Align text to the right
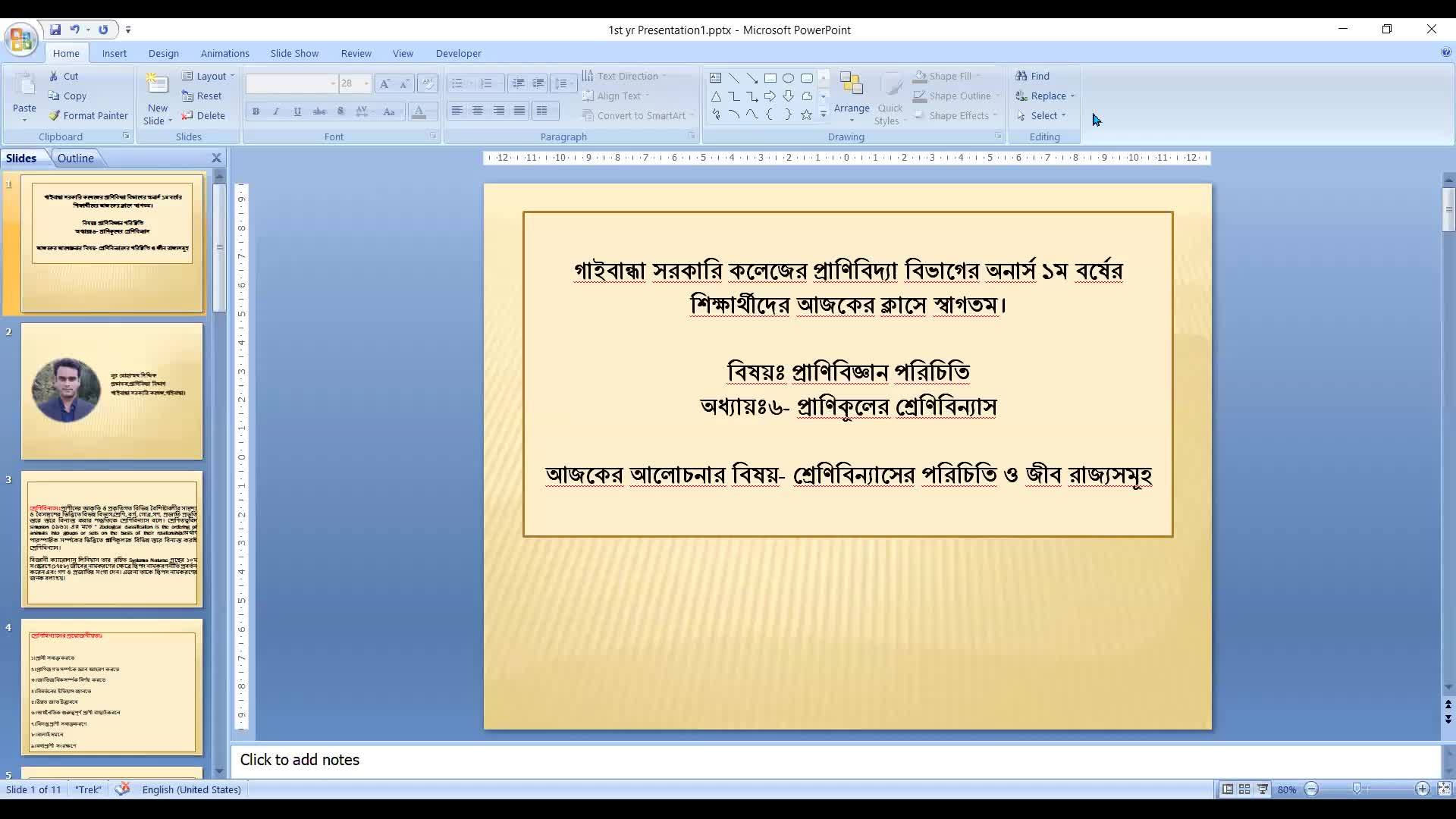 click(x=499, y=111)
